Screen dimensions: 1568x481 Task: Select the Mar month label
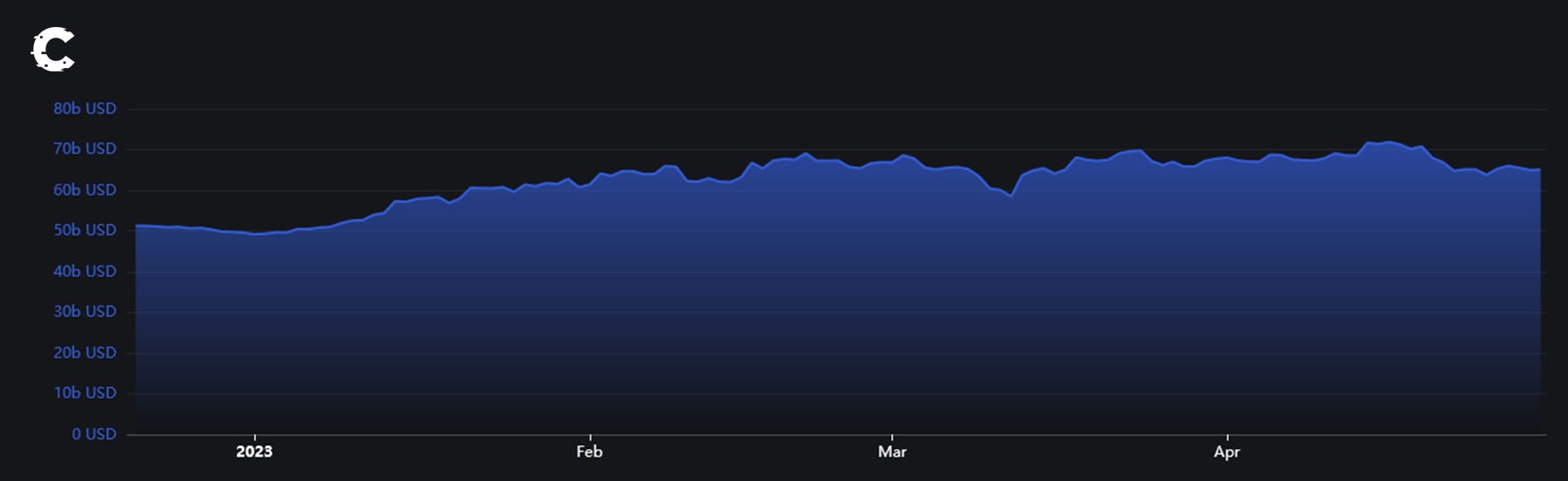pyautogui.click(x=892, y=451)
